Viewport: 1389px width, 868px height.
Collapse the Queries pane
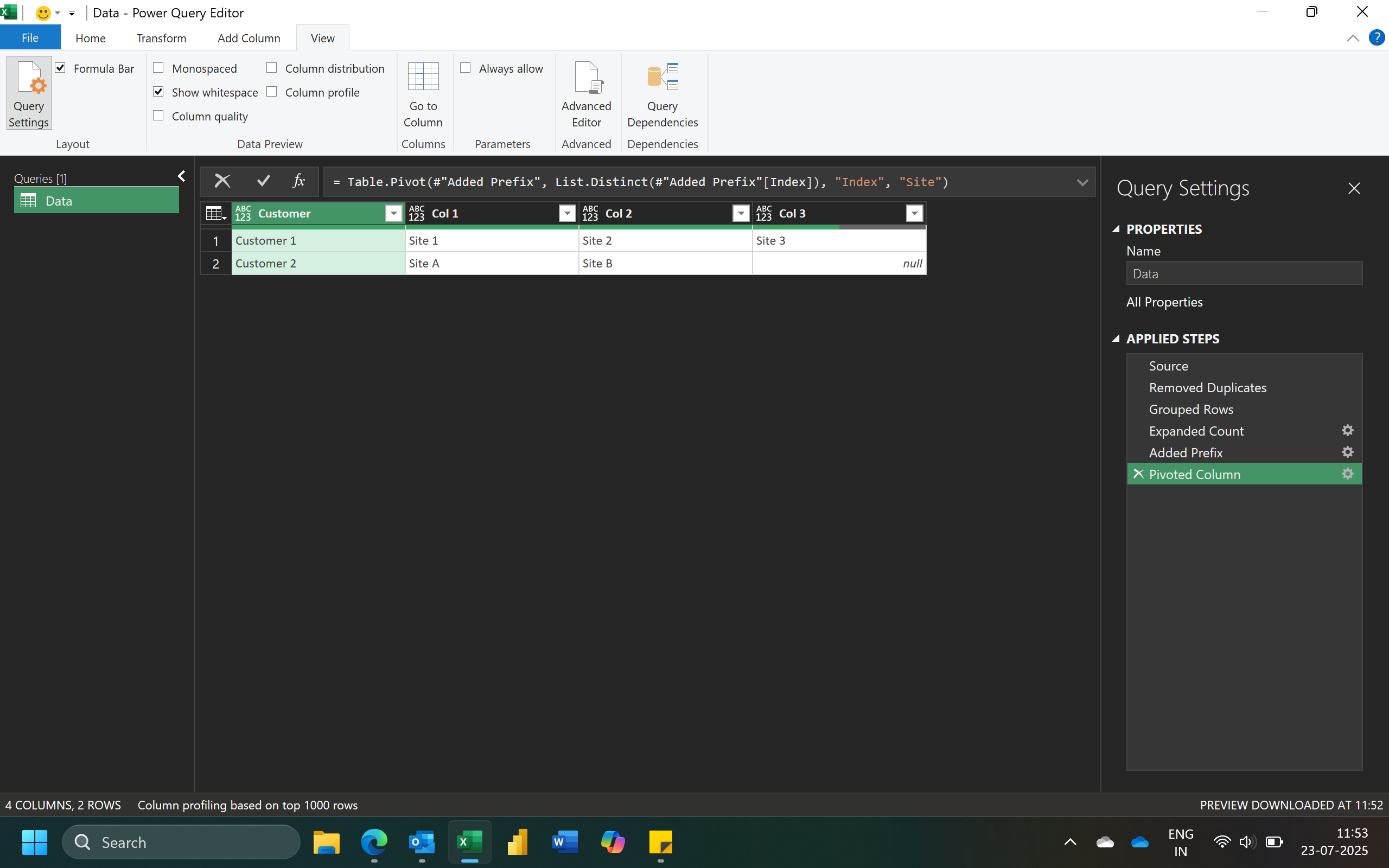181,176
